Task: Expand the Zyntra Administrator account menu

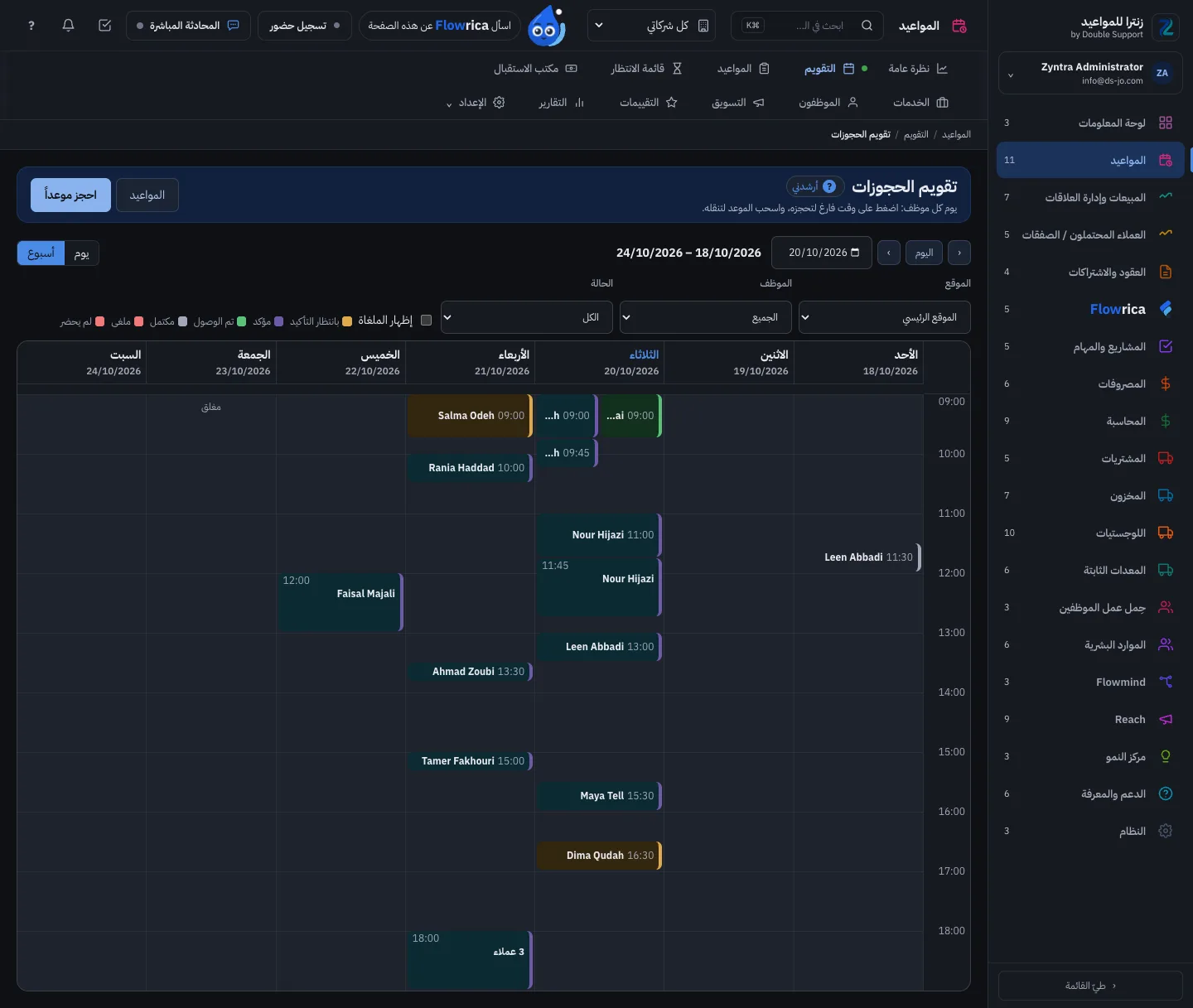Action: pos(1090,74)
